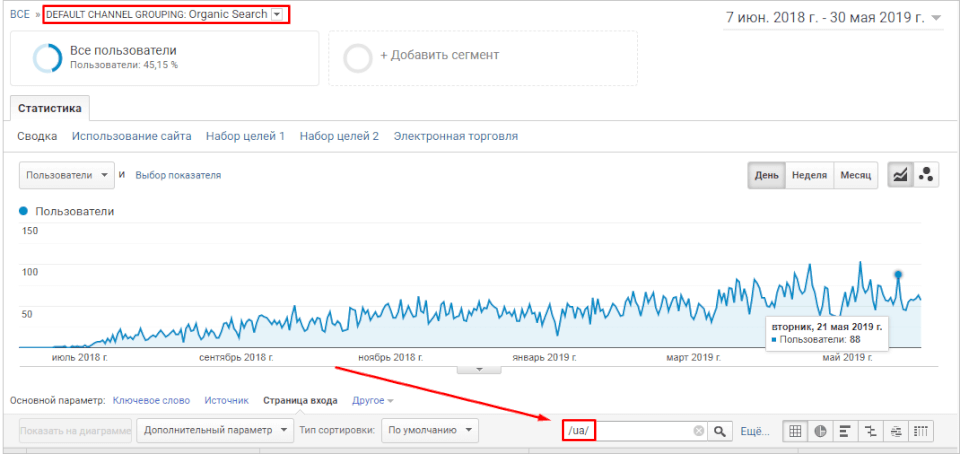The width and height of the screenshot is (960, 454).
Task: Select the comparison view icon
Action: [x=871, y=431]
